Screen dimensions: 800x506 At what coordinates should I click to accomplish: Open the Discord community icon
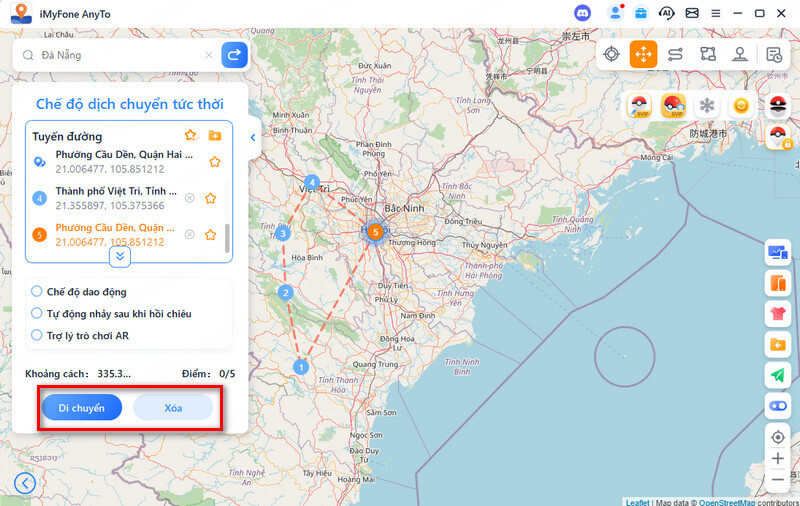click(583, 13)
